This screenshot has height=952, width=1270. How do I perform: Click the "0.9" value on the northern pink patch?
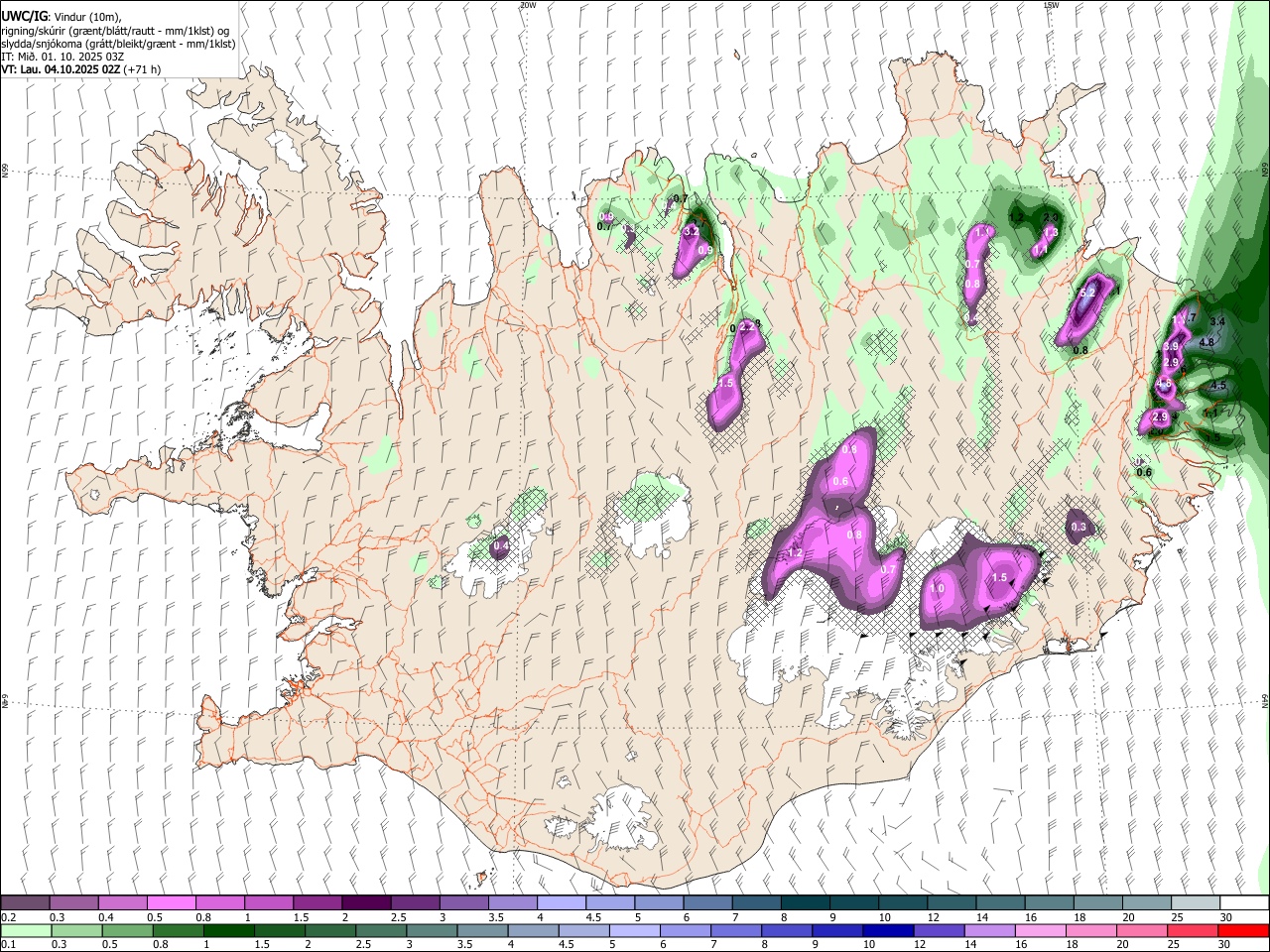coord(705,251)
